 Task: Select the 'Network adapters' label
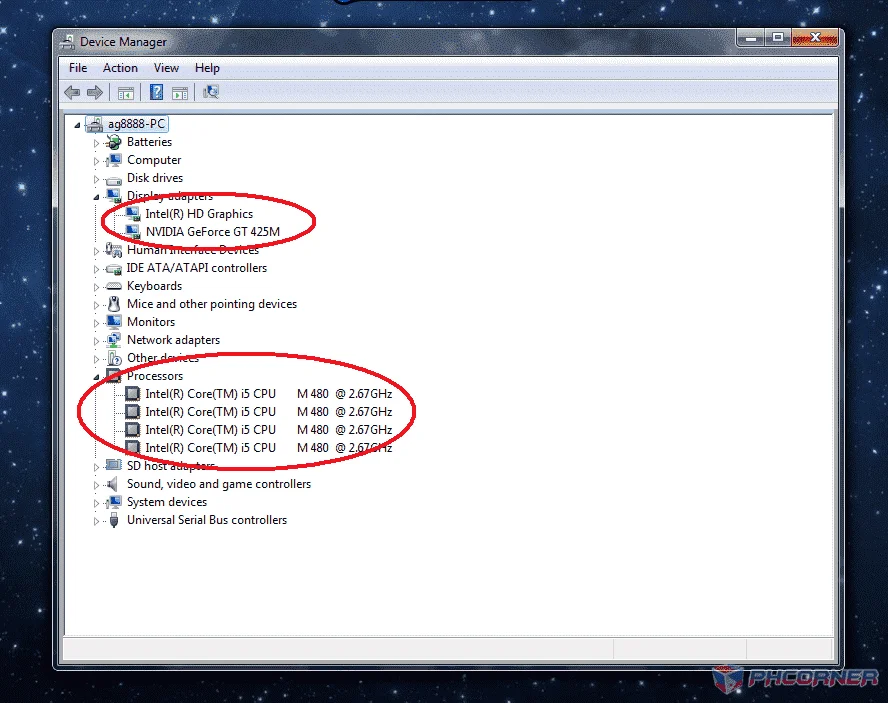coord(173,340)
